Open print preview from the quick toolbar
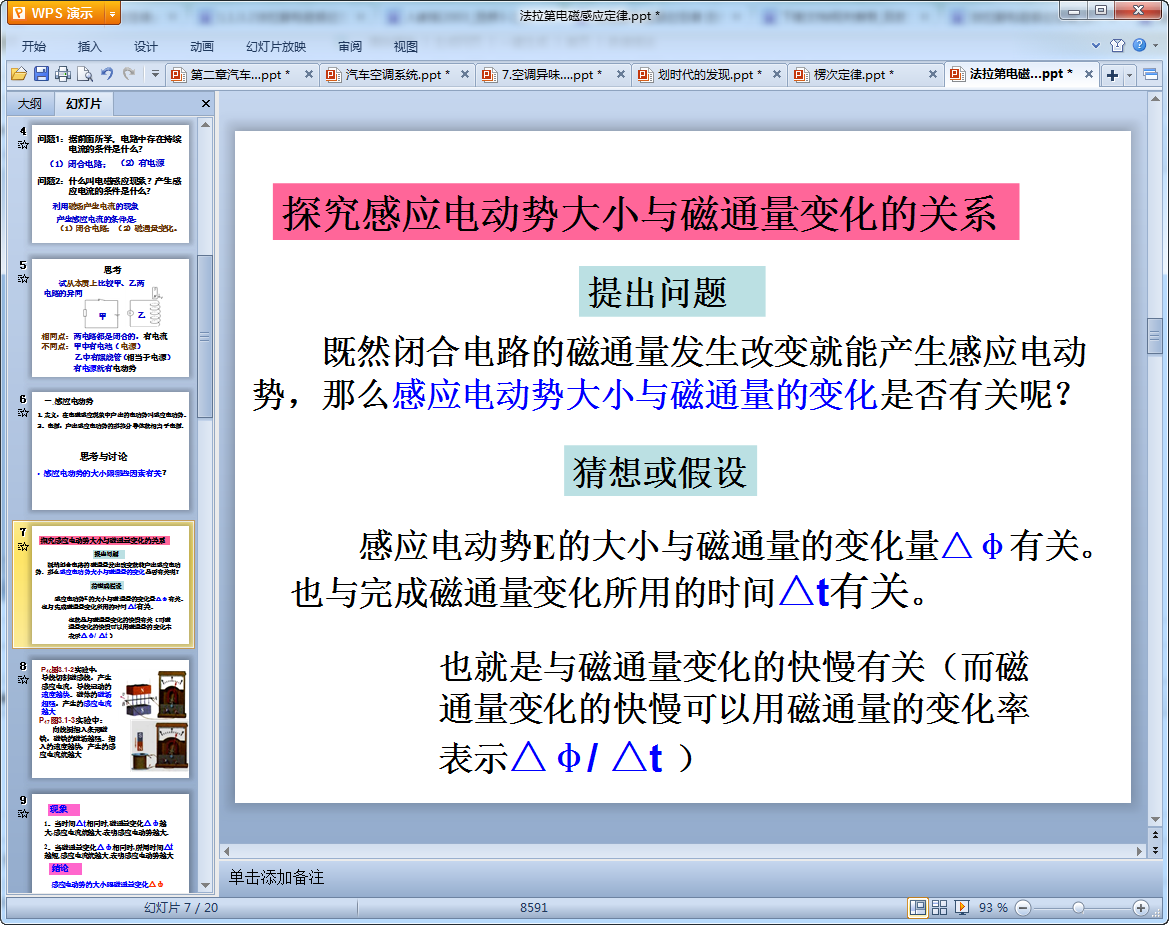The image size is (1169, 925). [85, 74]
